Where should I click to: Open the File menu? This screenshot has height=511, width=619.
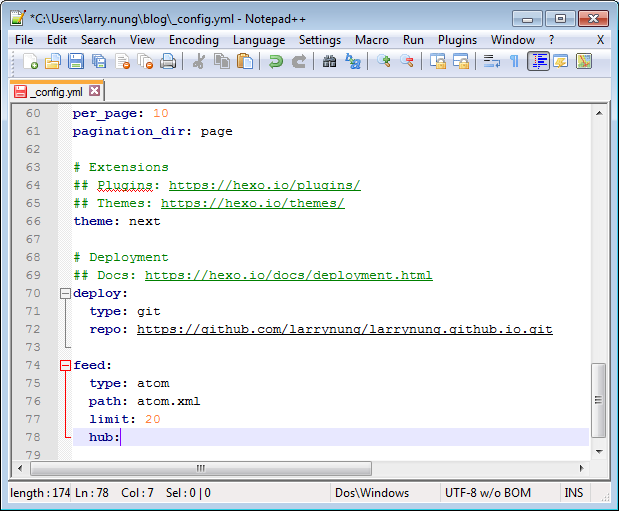click(x=24, y=40)
